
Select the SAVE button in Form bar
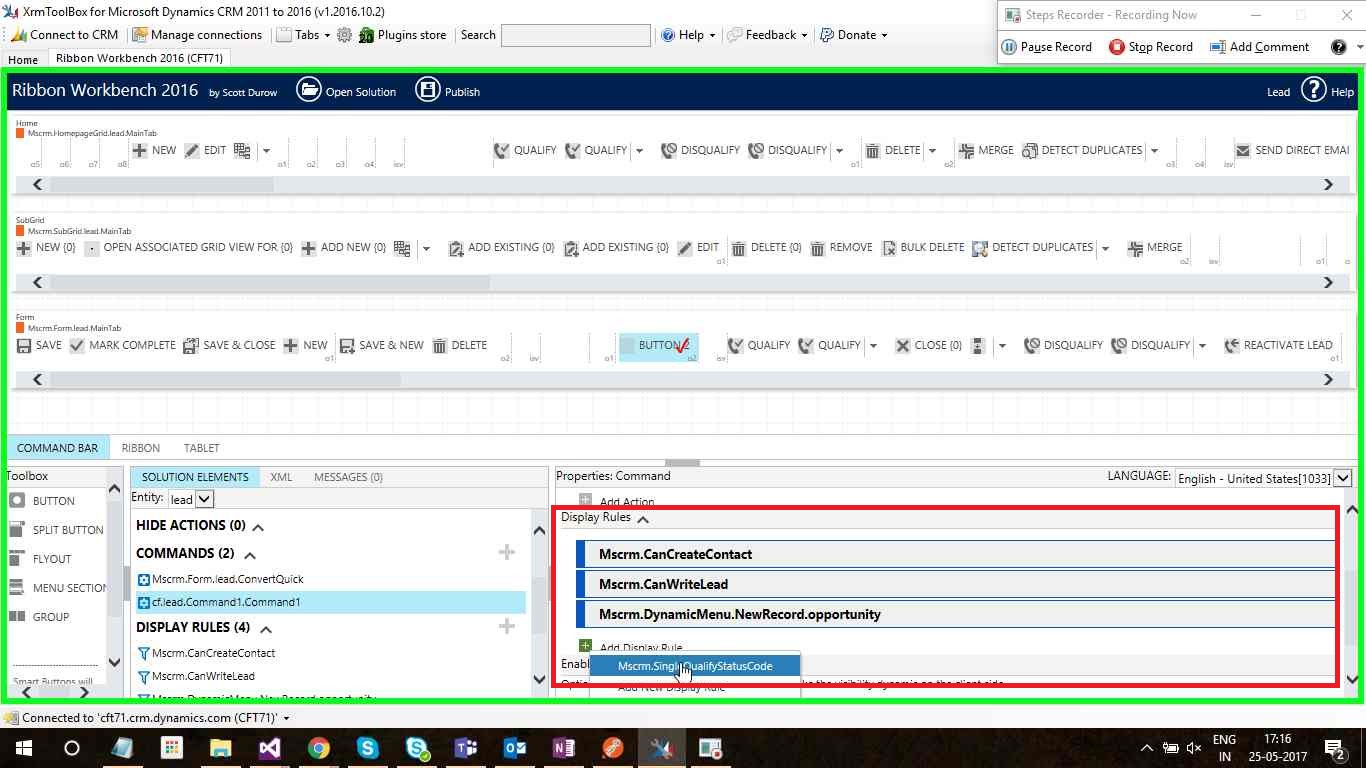pos(39,346)
